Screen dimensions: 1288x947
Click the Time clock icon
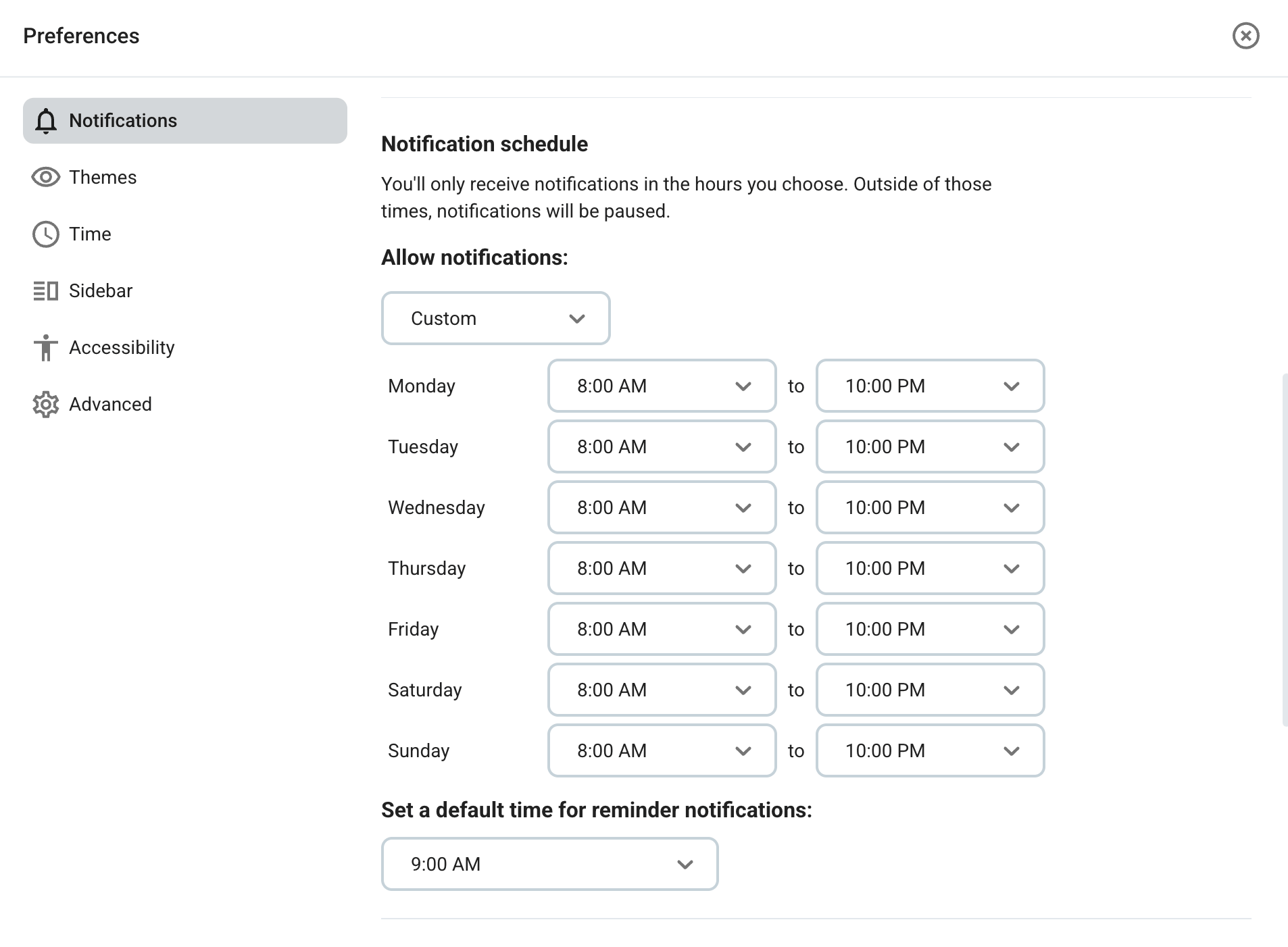click(45, 234)
